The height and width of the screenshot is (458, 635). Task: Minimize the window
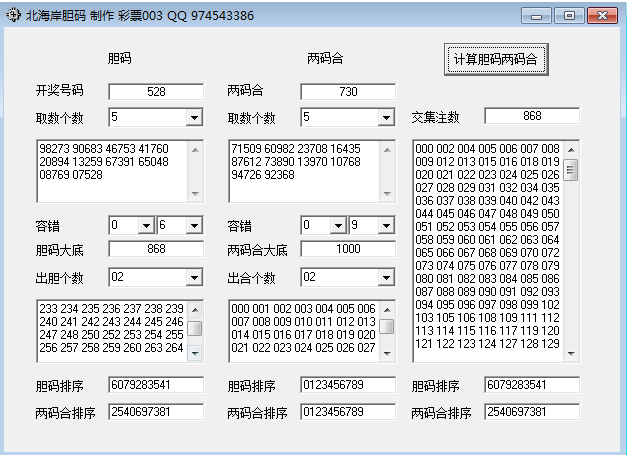tap(540, 16)
